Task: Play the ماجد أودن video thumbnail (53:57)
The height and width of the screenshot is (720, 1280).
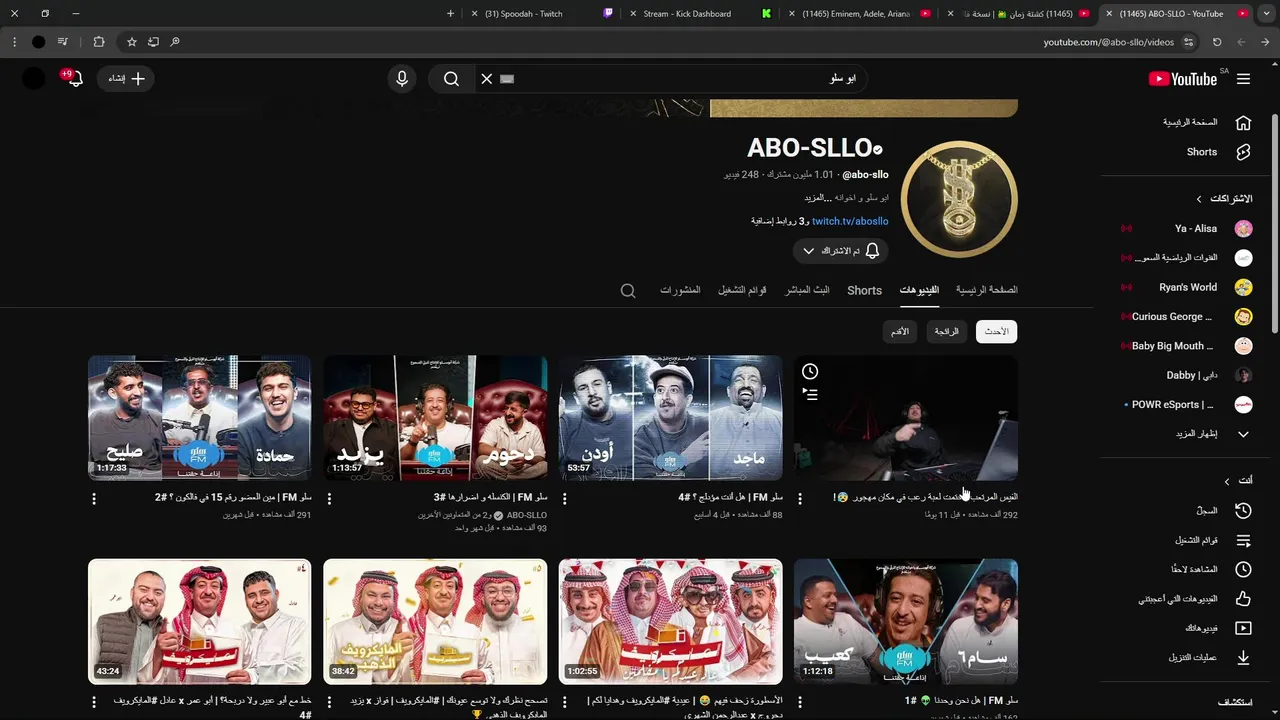Action: pyautogui.click(x=670, y=418)
